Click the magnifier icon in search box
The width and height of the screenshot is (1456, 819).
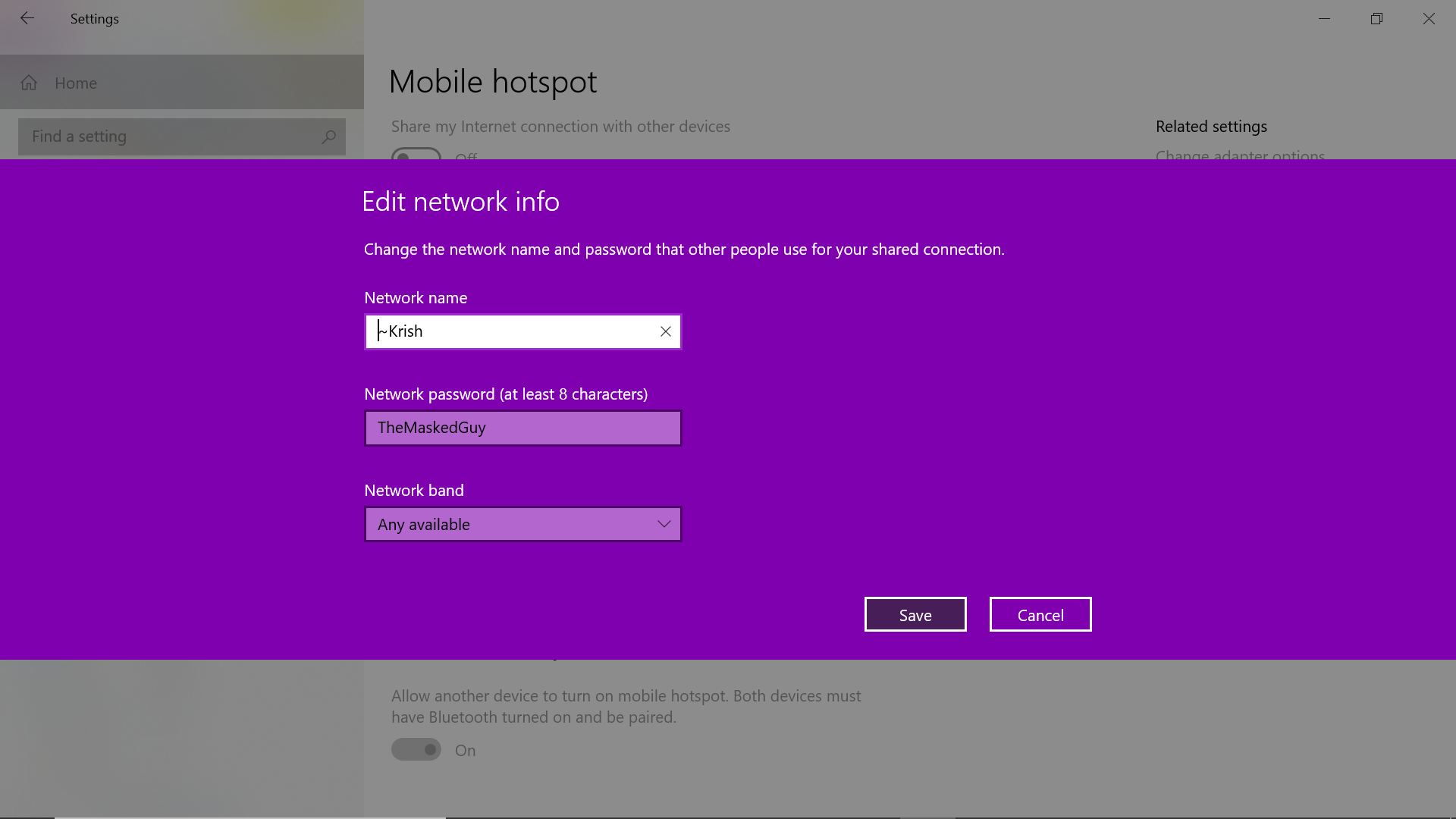click(328, 136)
